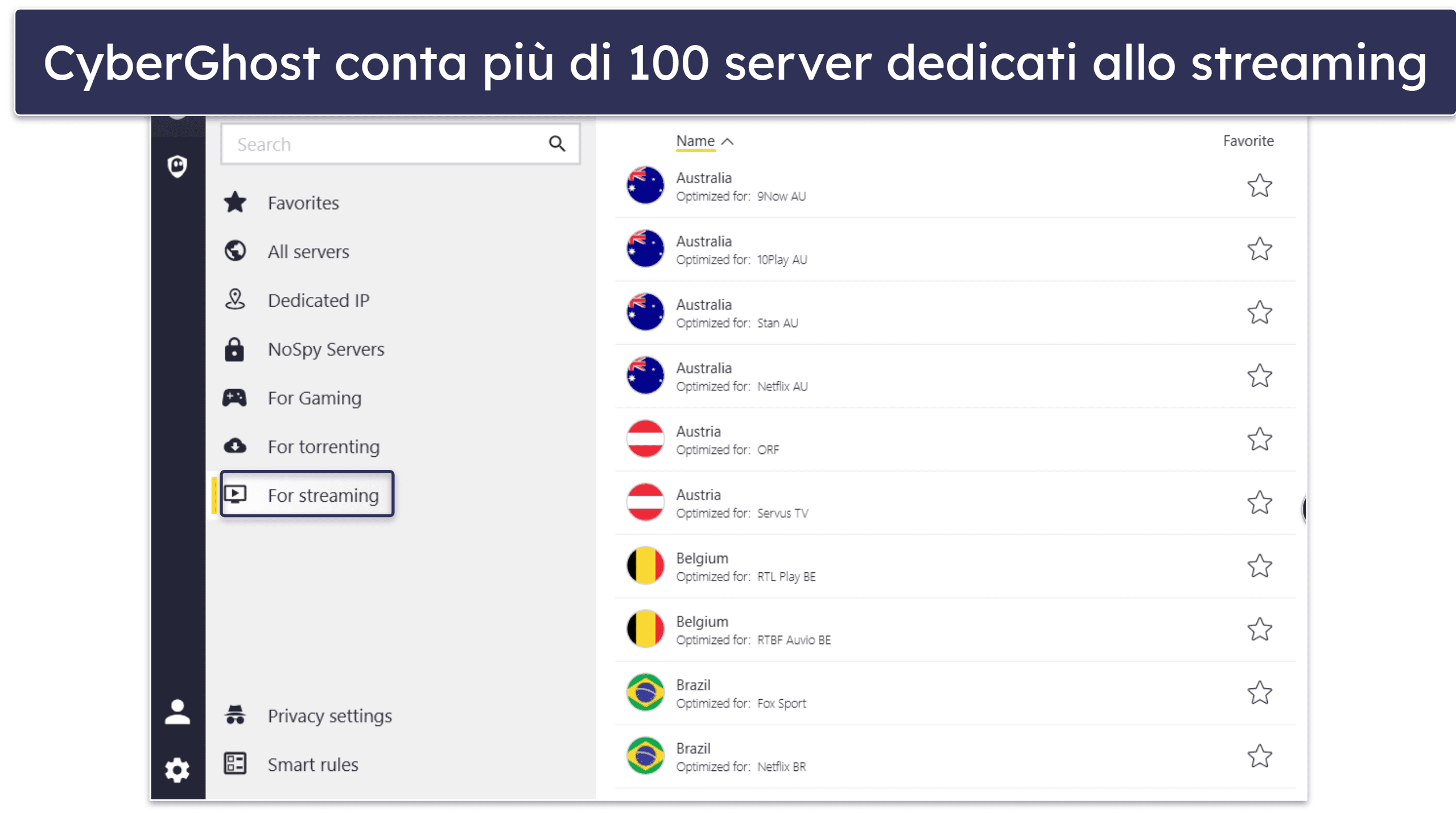
Task: Click the For streaming play screen icon
Action: coord(235,494)
